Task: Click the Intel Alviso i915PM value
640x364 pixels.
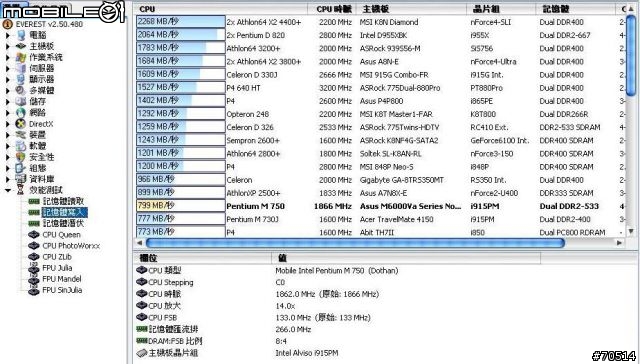Action: coord(307,353)
